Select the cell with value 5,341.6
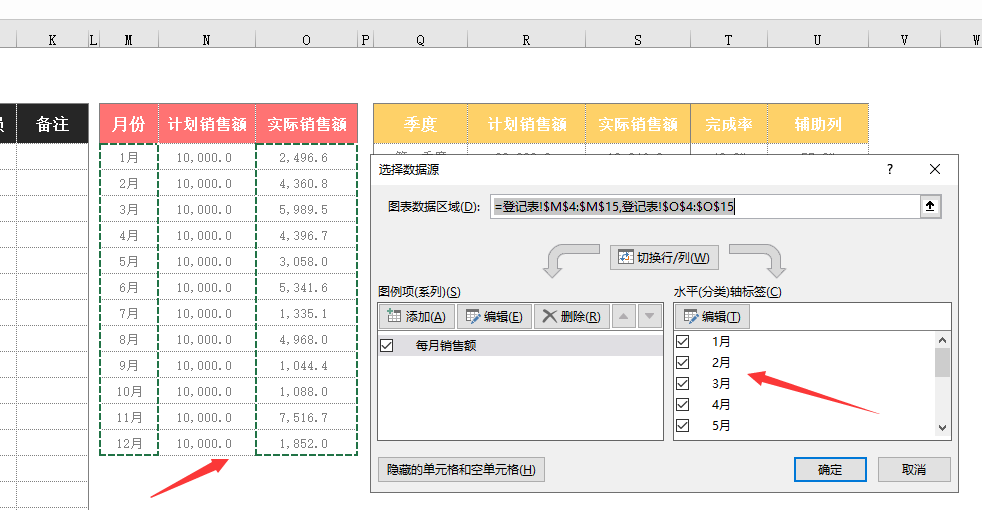The height and width of the screenshot is (510, 982). [x=306, y=288]
